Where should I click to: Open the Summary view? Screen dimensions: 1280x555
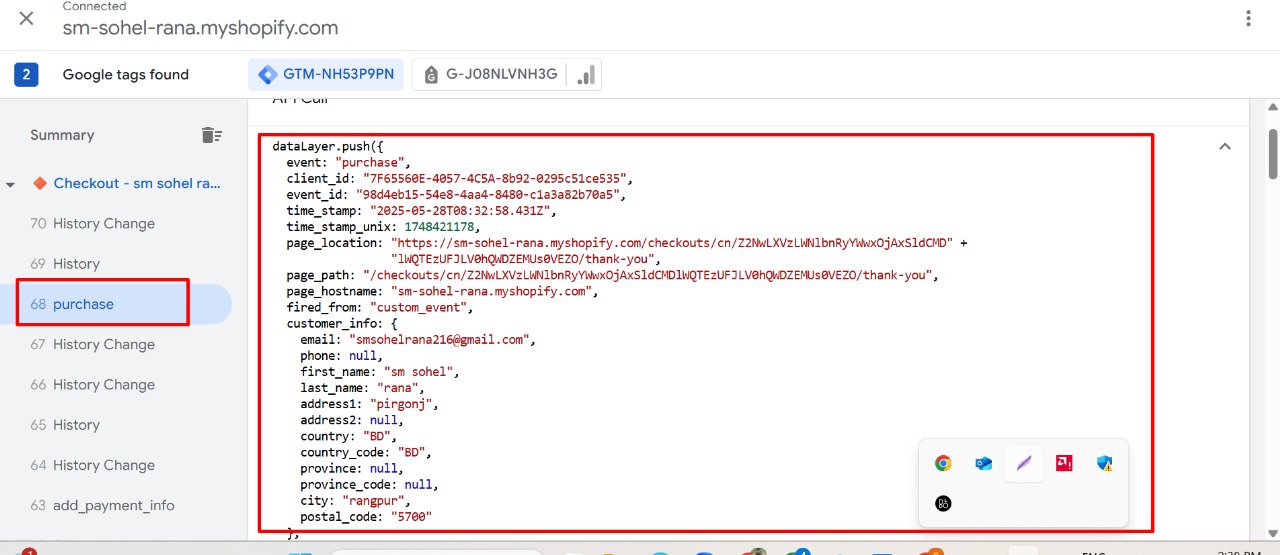[62, 135]
